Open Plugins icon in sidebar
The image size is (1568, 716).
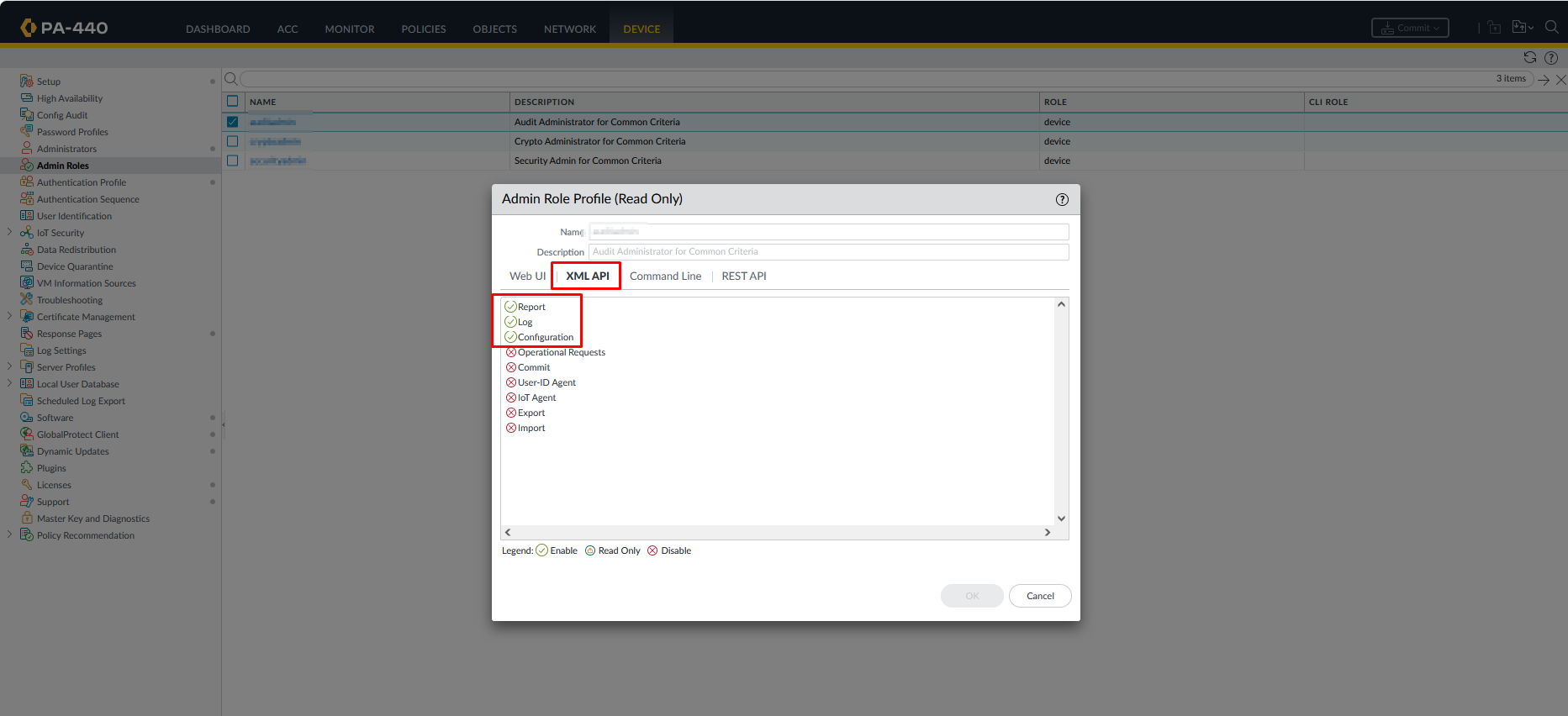[27, 468]
